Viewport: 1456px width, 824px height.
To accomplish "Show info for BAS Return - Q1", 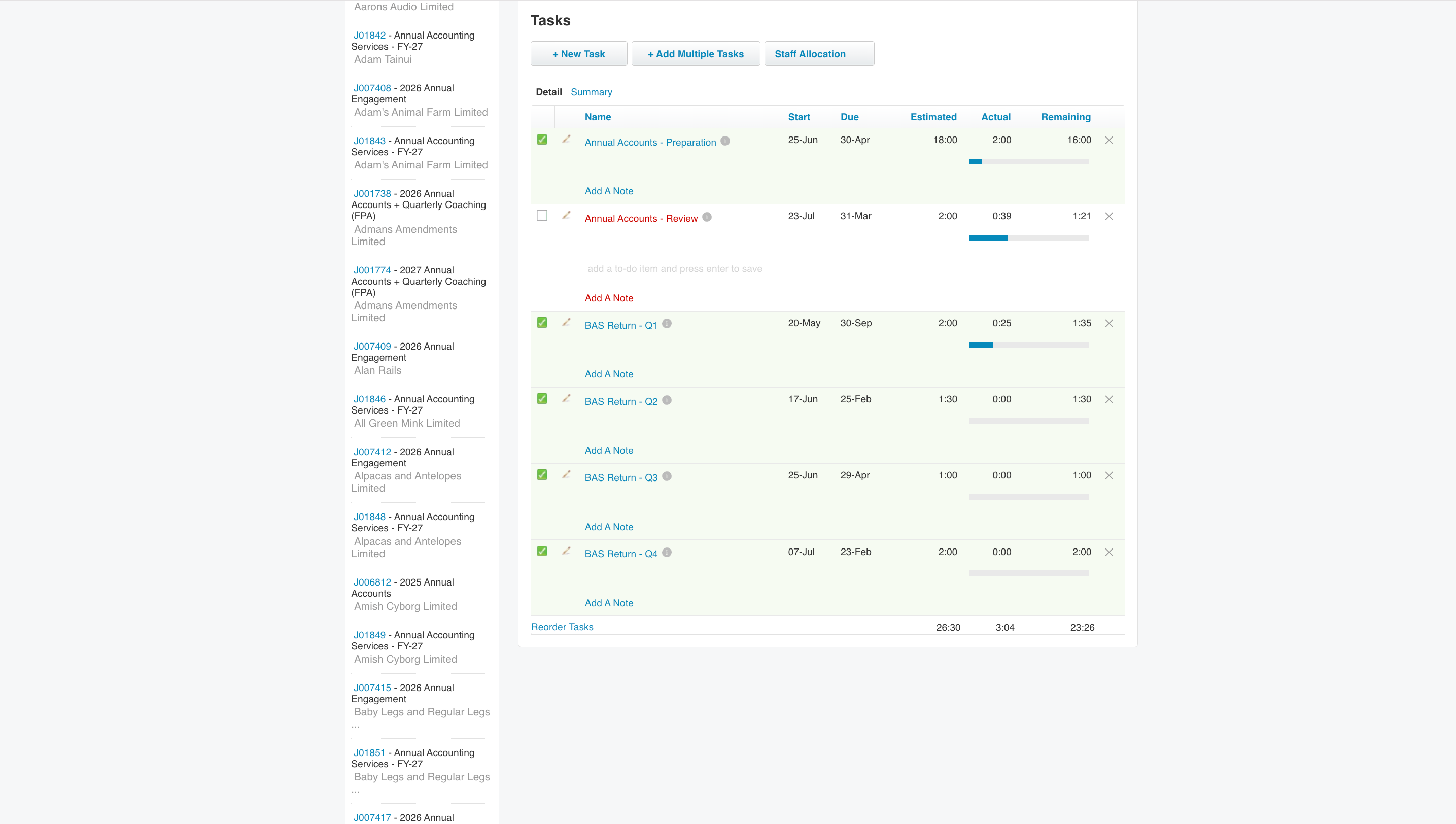I will pos(667,324).
